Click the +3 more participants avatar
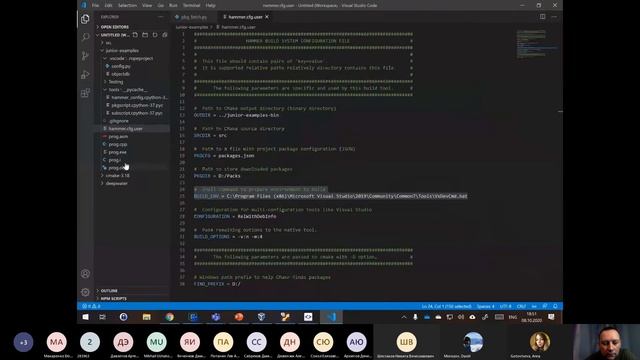 pyautogui.click(x=23, y=342)
